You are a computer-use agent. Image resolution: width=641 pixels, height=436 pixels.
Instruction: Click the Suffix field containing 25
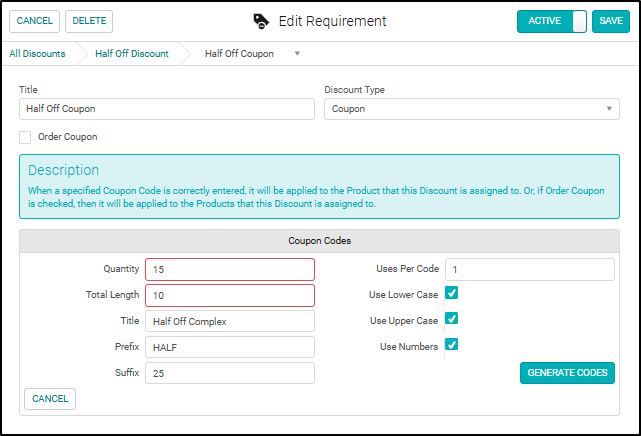(230, 373)
